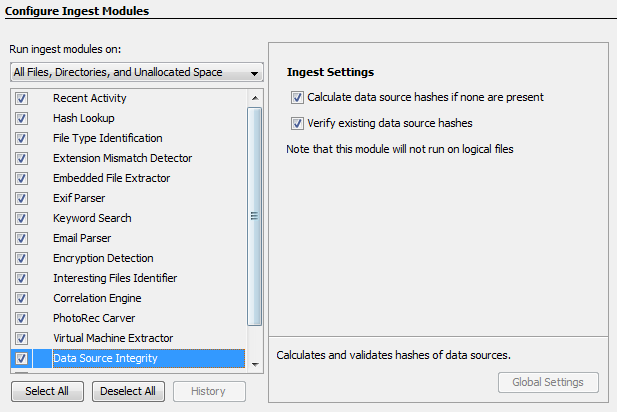Select the File Type Identification module

tap(107, 138)
